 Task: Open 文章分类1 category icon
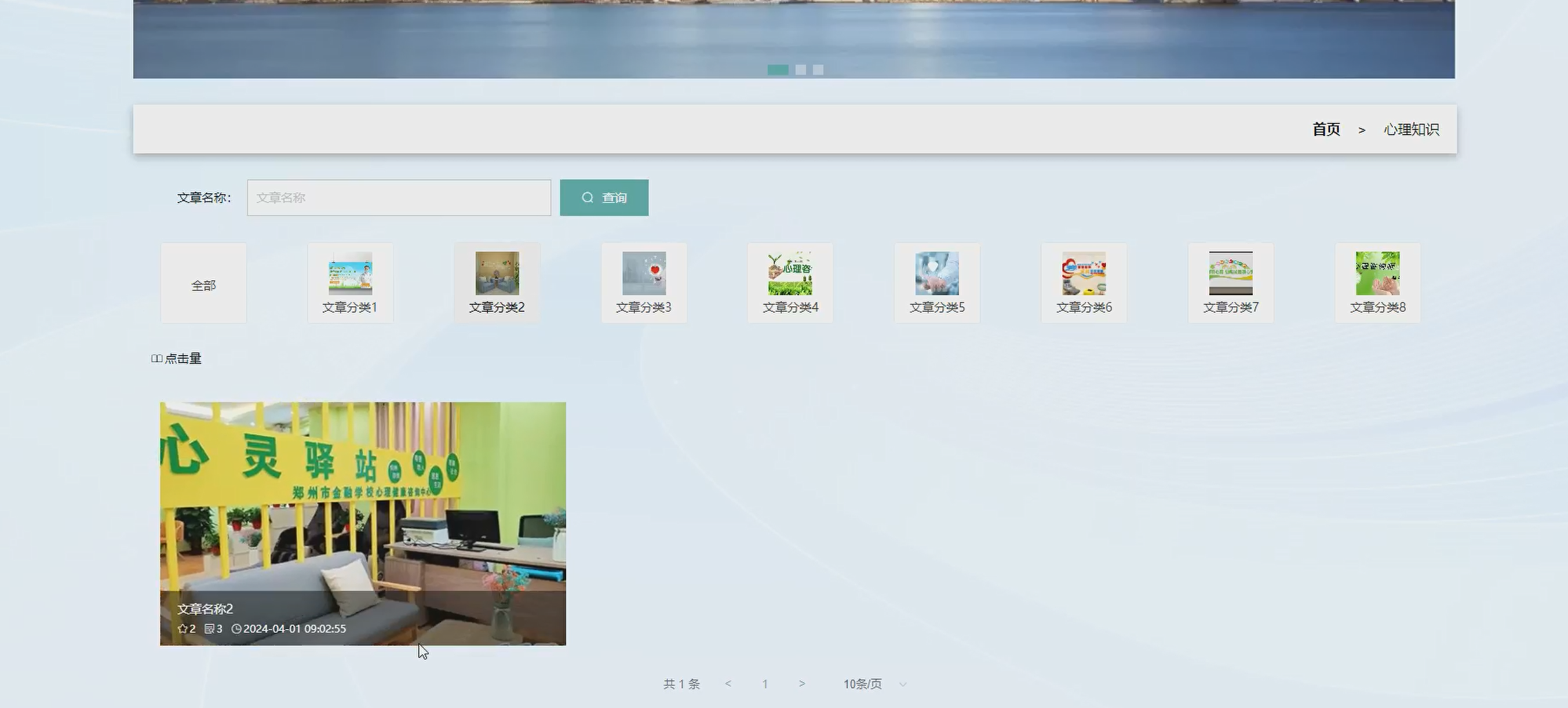[350, 274]
